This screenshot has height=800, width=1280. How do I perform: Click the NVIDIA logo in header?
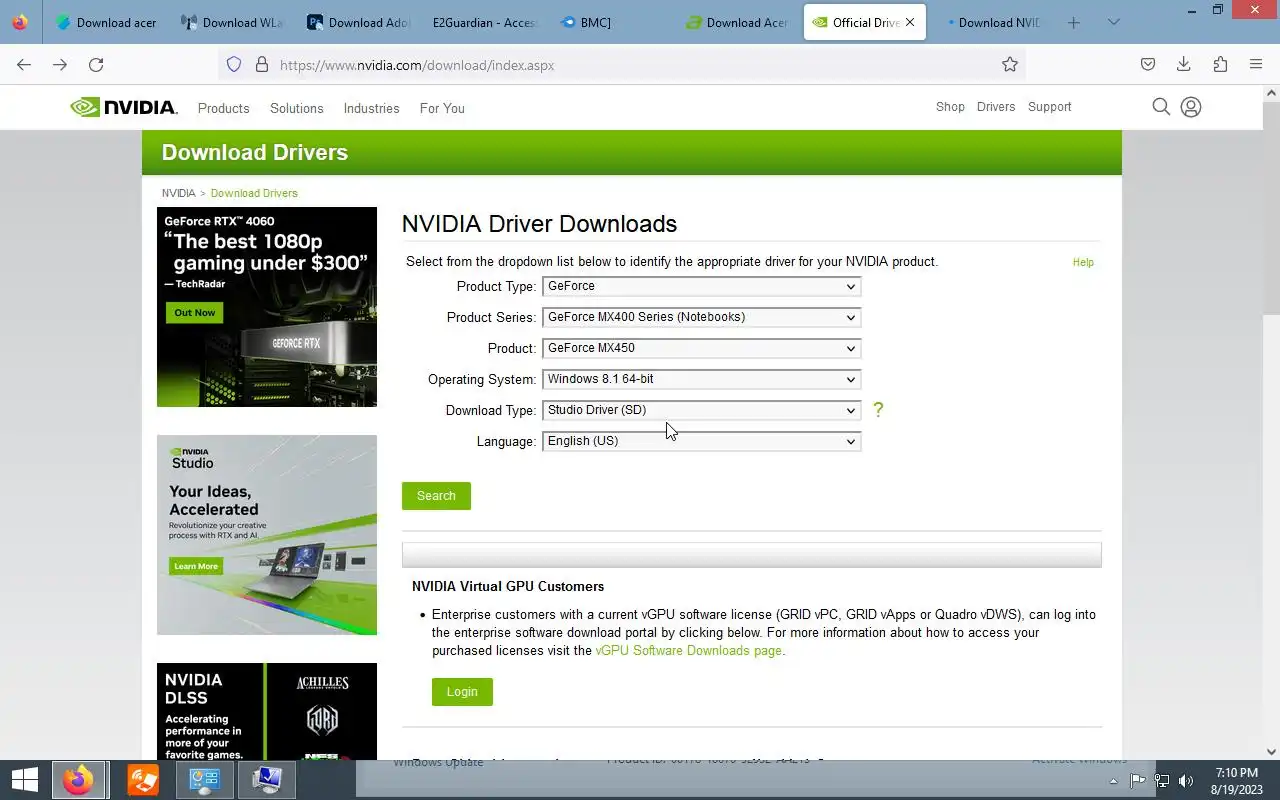[124, 107]
